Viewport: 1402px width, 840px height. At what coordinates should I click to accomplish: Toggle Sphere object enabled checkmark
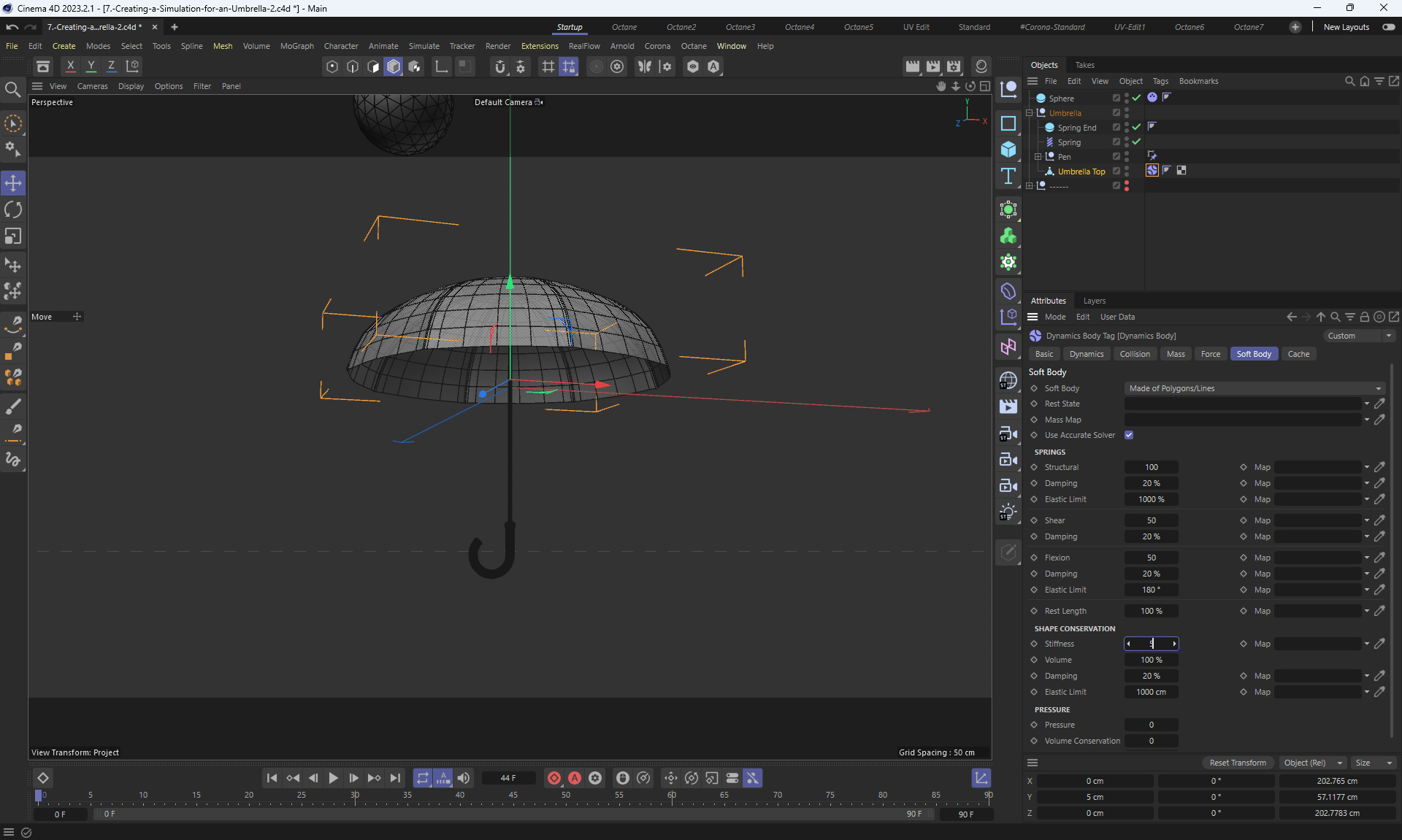pos(1136,98)
